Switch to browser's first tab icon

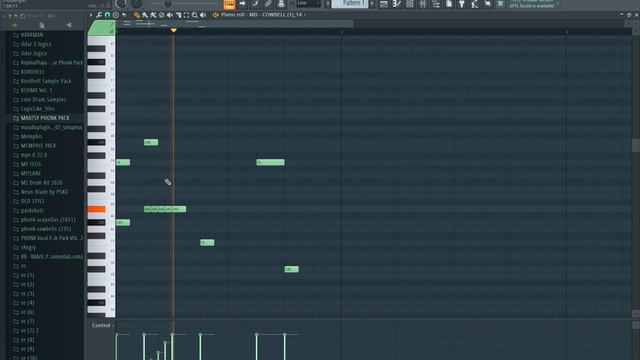click(15, 25)
